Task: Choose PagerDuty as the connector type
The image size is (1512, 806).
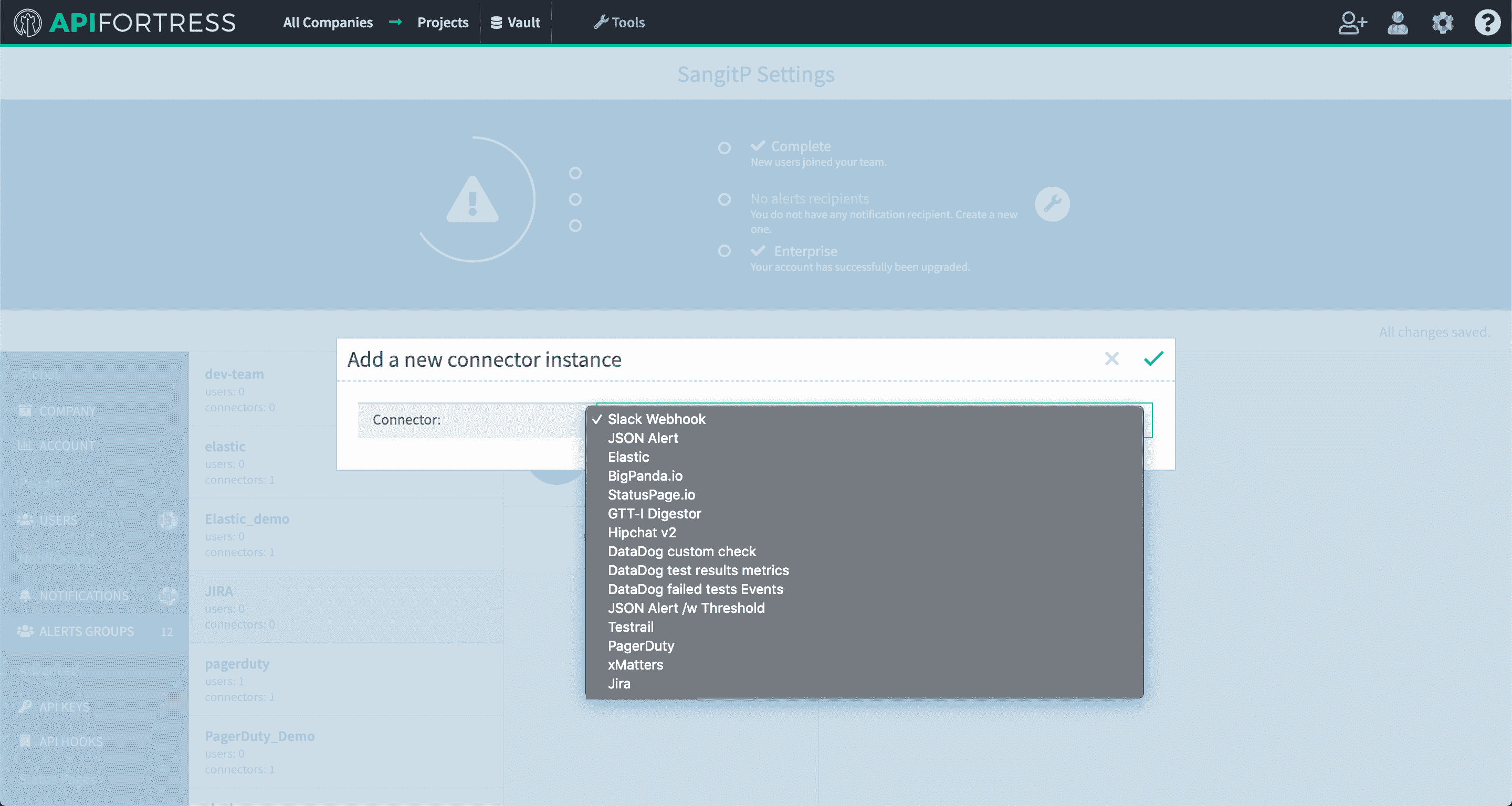Action: click(x=640, y=646)
